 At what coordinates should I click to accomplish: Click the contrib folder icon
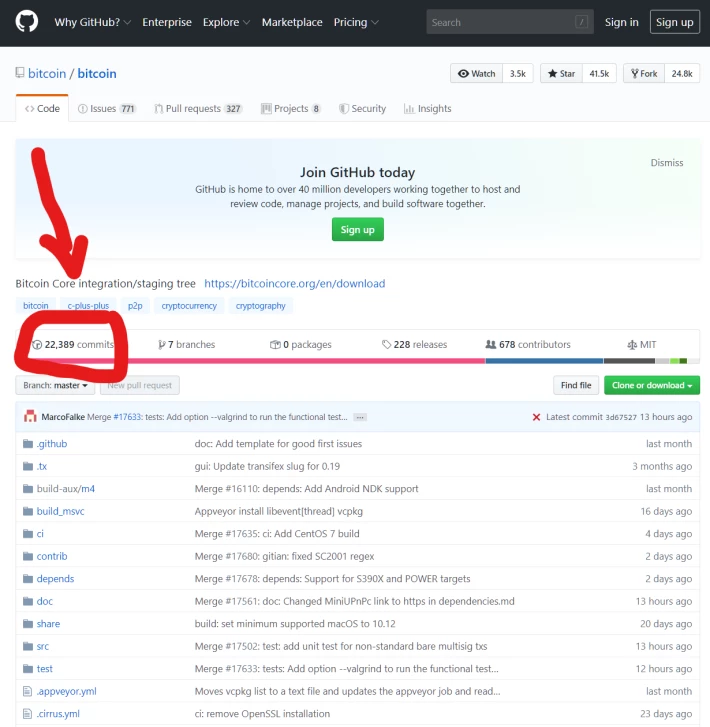point(28,556)
